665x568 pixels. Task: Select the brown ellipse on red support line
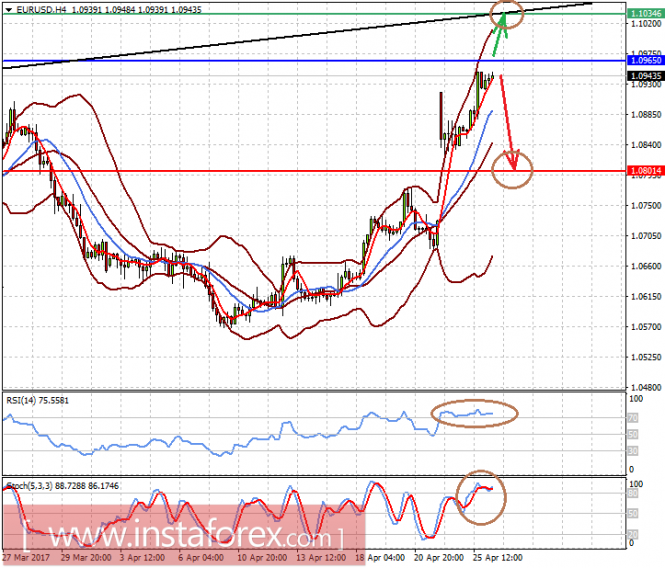[x=512, y=169]
